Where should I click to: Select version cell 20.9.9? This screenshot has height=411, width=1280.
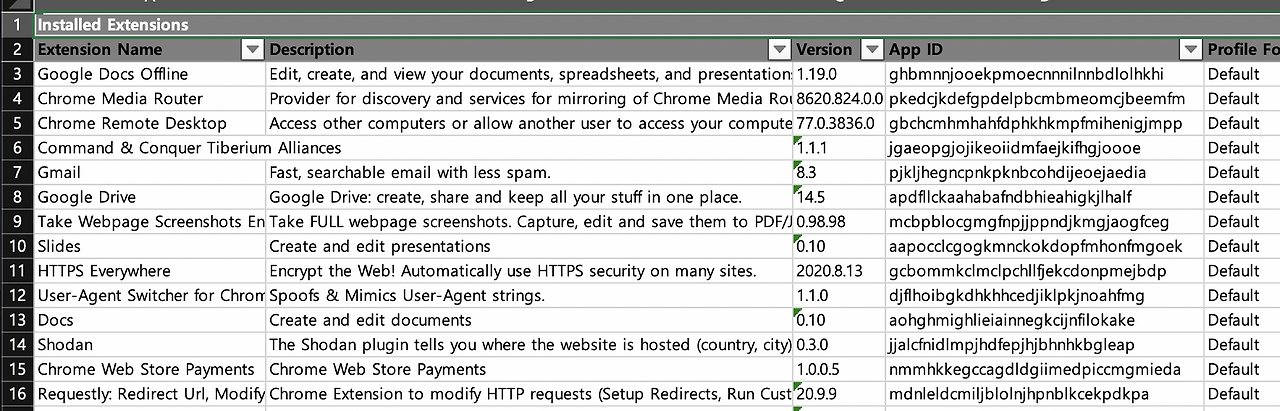(x=840, y=394)
